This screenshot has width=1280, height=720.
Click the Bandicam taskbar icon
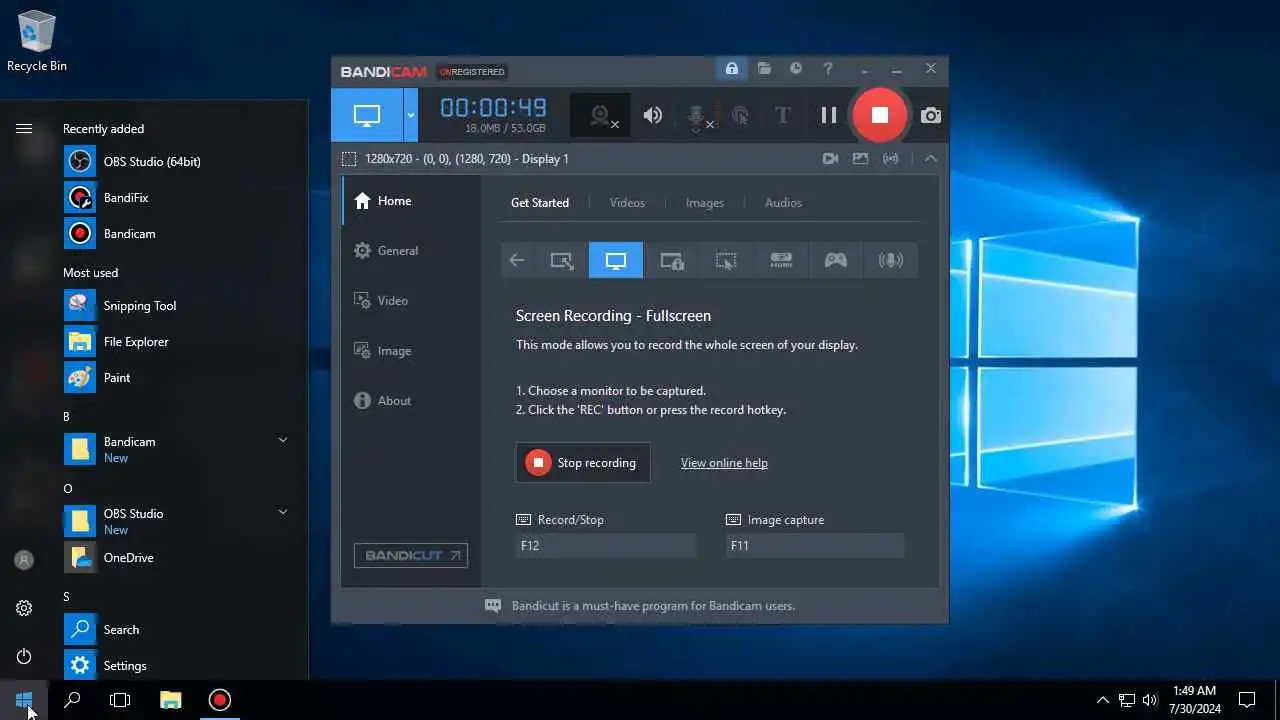point(219,700)
